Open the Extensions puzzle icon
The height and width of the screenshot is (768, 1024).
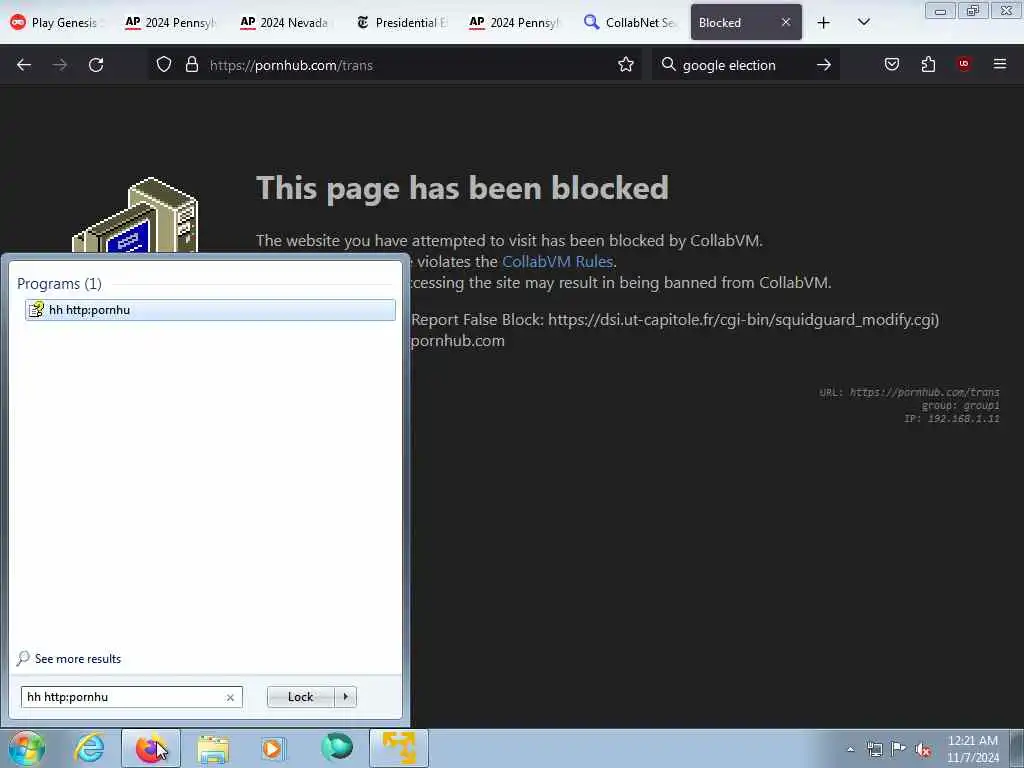(928, 64)
